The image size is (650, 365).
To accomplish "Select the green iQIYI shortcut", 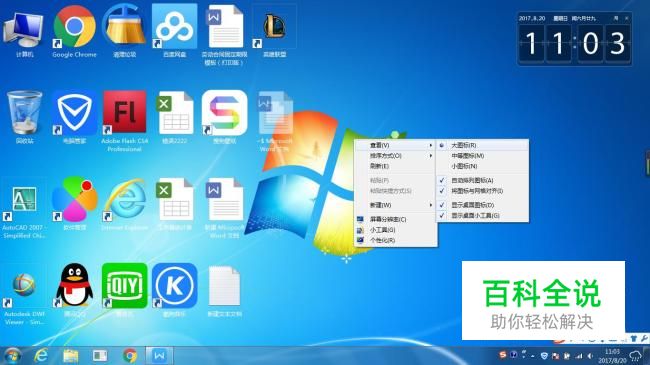I will point(124,291).
